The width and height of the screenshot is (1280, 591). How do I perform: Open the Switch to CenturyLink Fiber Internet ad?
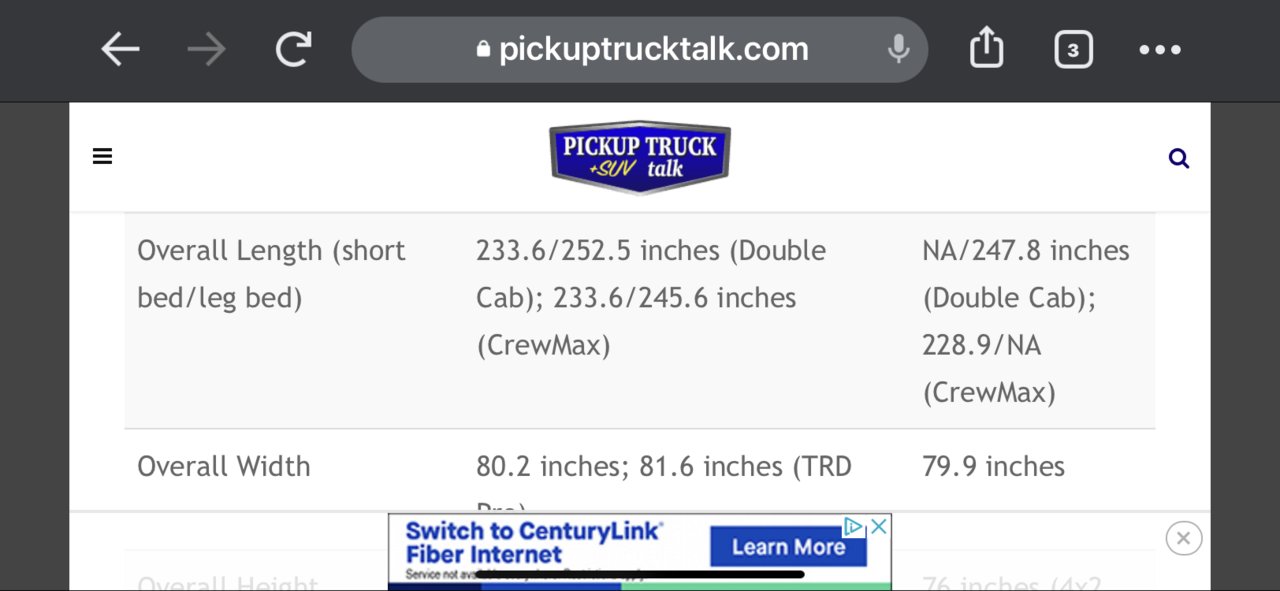pos(536,543)
